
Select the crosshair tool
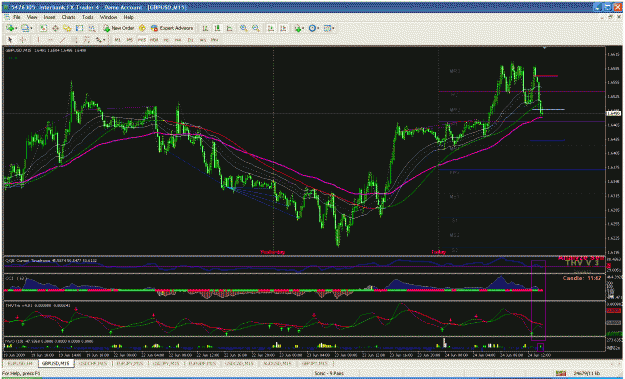pyautogui.click(x=22, y=40)
